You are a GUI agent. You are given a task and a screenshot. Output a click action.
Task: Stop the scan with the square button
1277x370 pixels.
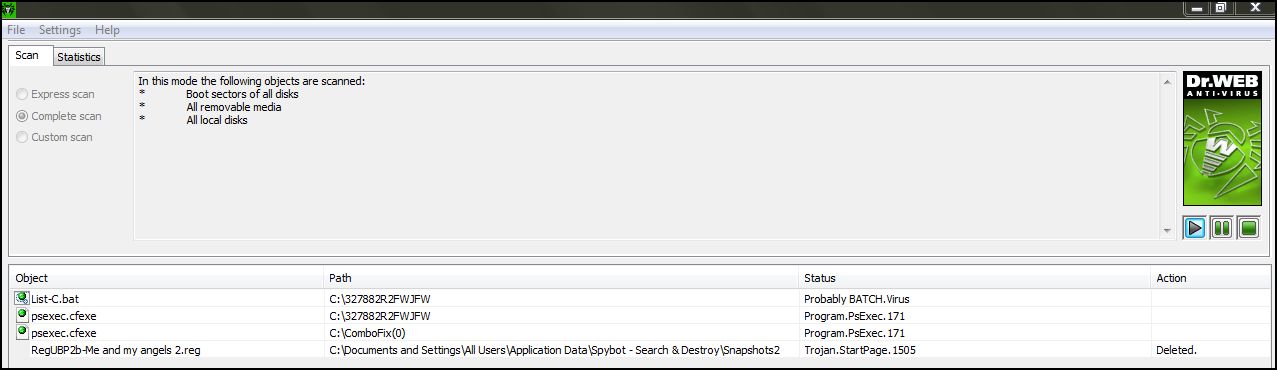click(x=1248, y=228)
